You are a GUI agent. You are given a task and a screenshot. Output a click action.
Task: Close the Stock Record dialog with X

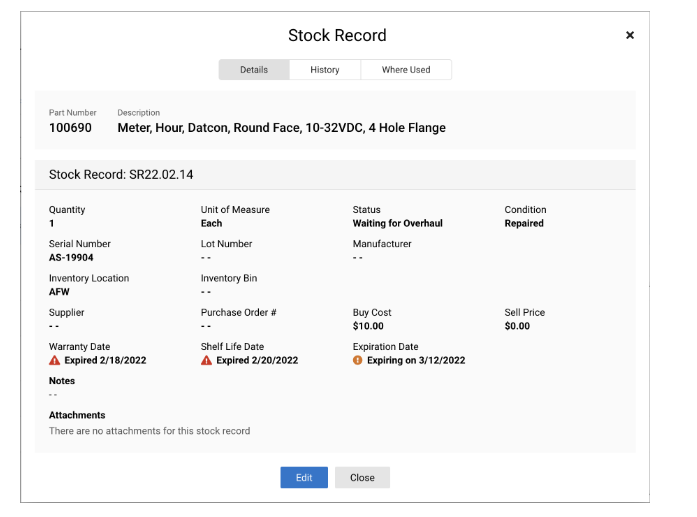click(x=629, y=35)
